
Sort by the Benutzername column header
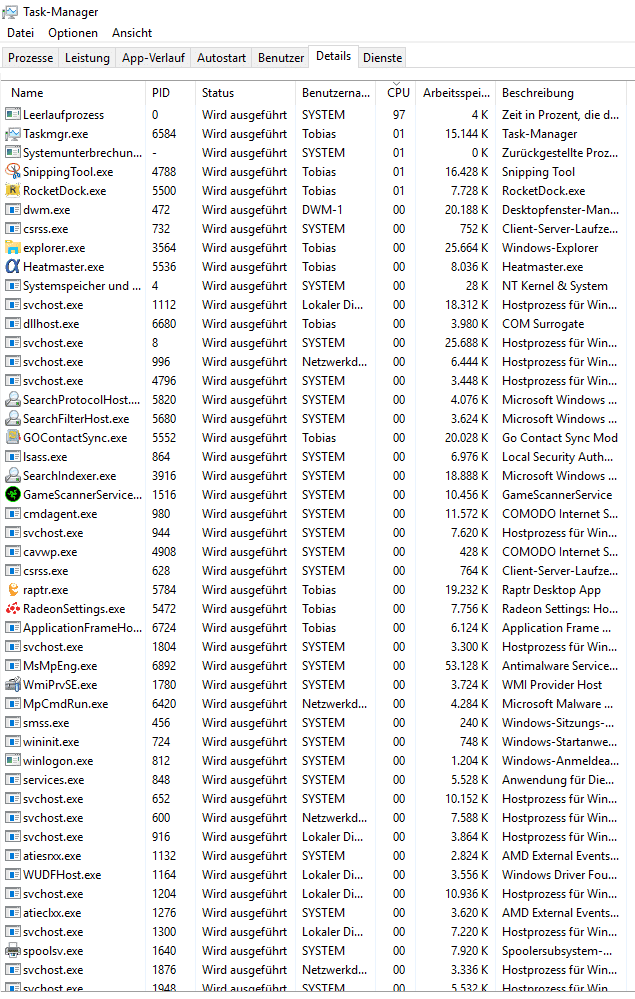pos(336,93)
